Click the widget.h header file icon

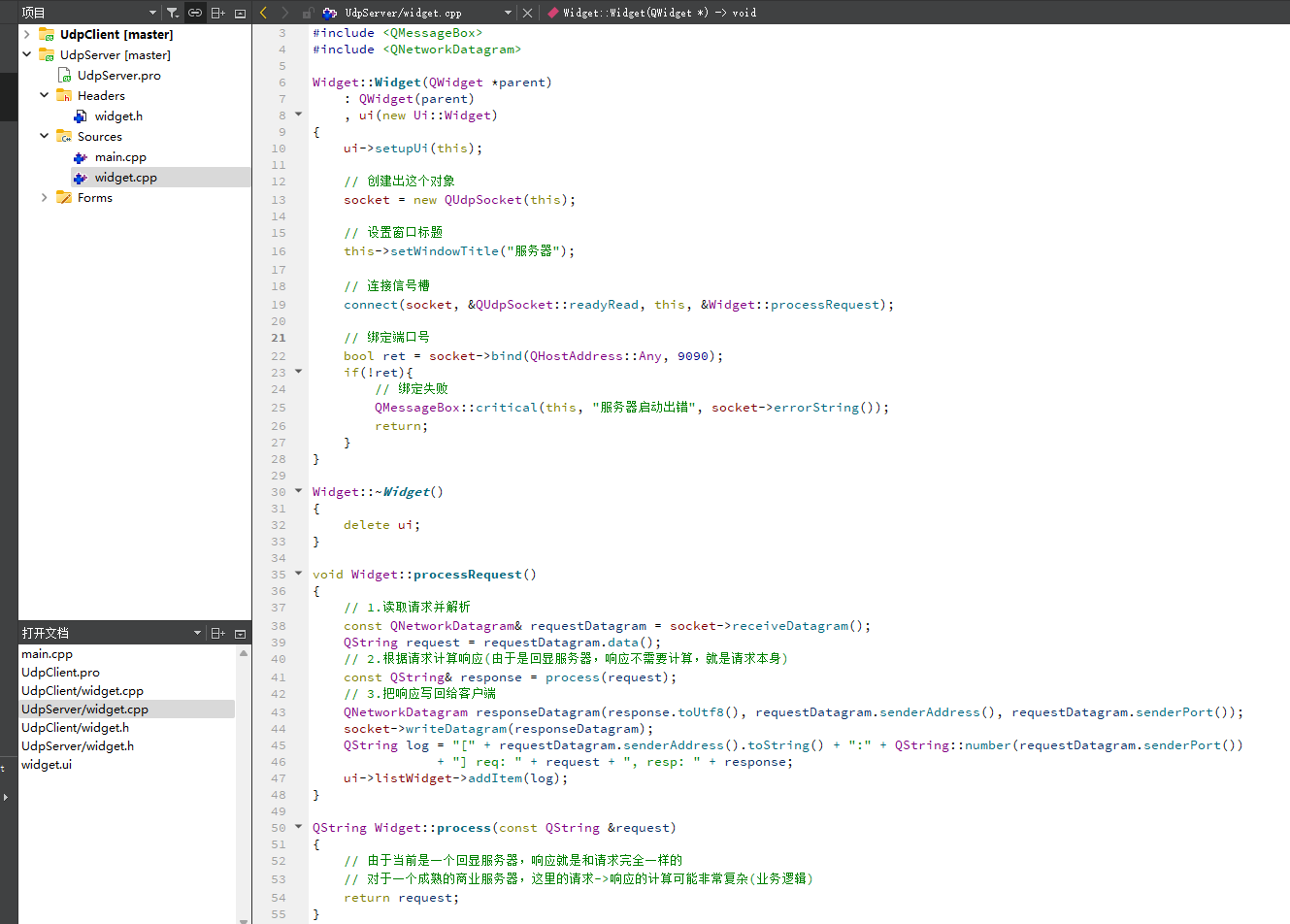pyautogui.click(x=81, y=115)
